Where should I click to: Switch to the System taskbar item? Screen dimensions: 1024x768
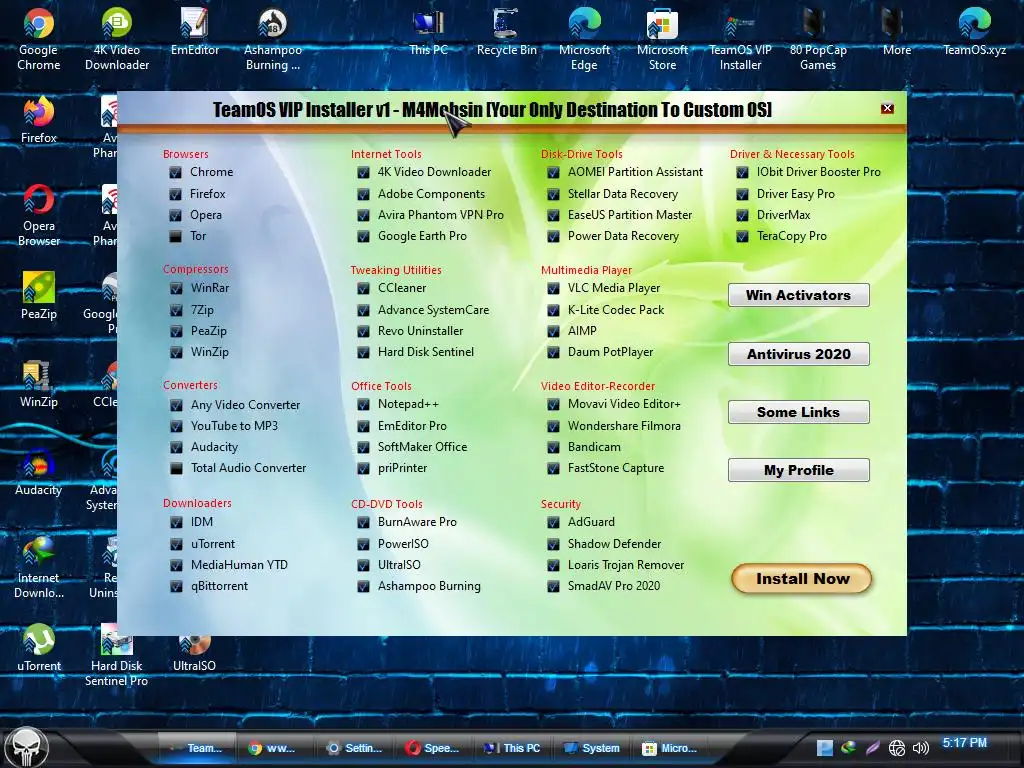(592, 748)
